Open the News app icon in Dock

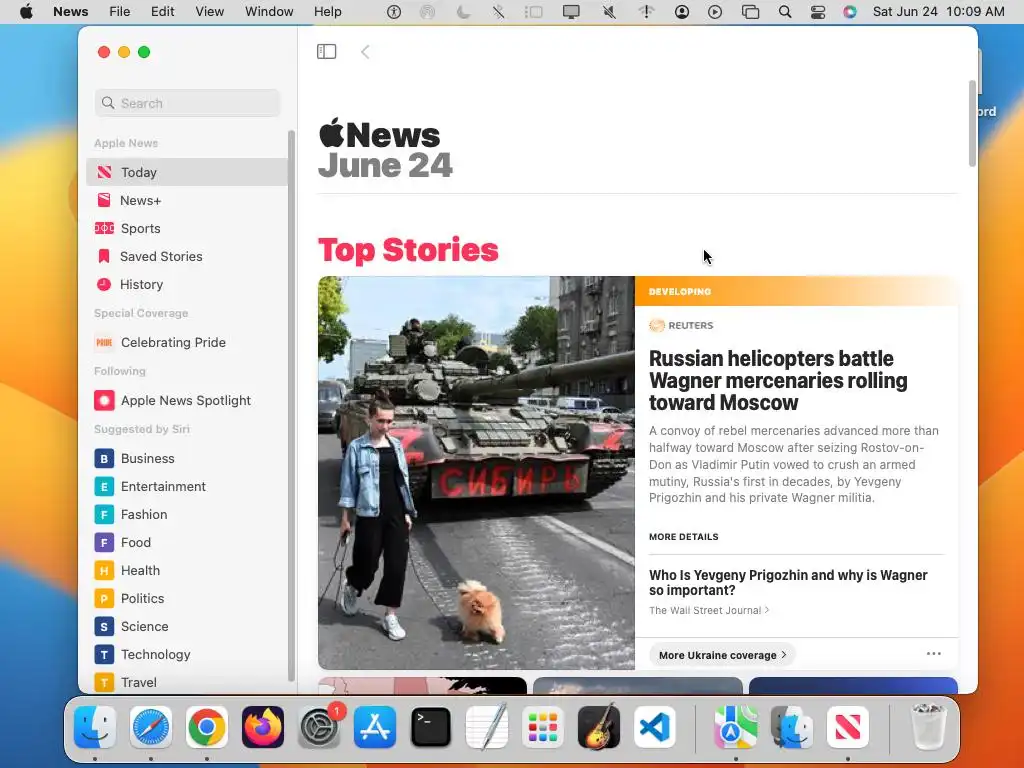(848, 727)
